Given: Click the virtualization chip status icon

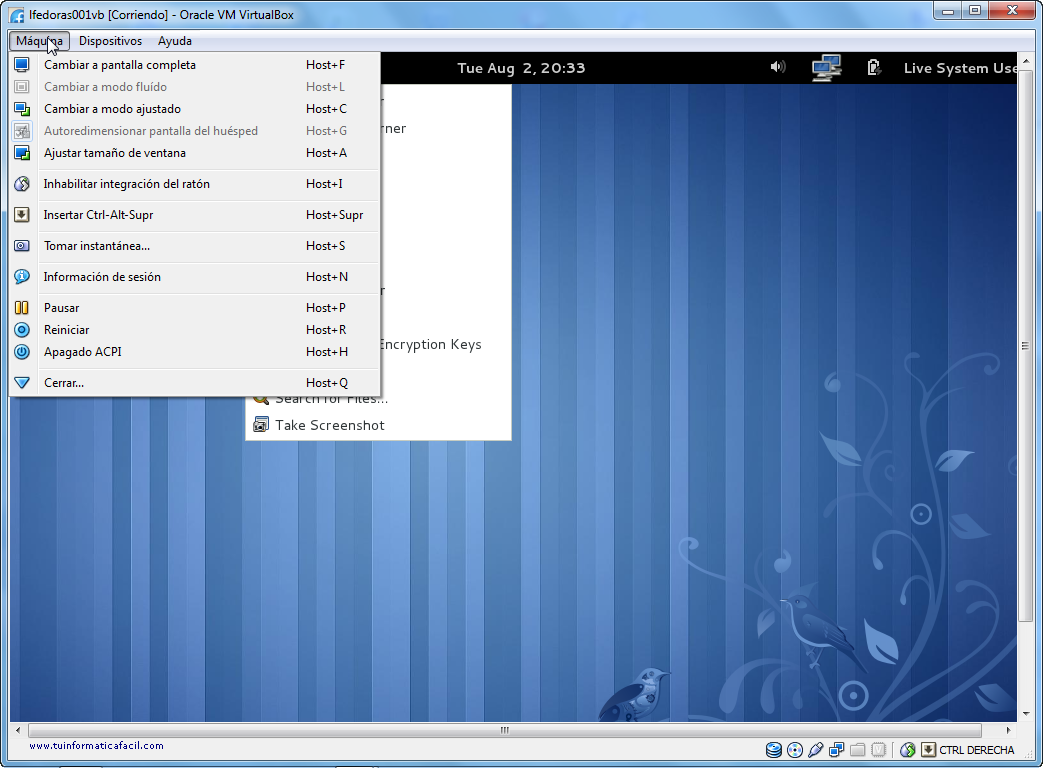Looking at the screenshot, I should click(879, 750).
